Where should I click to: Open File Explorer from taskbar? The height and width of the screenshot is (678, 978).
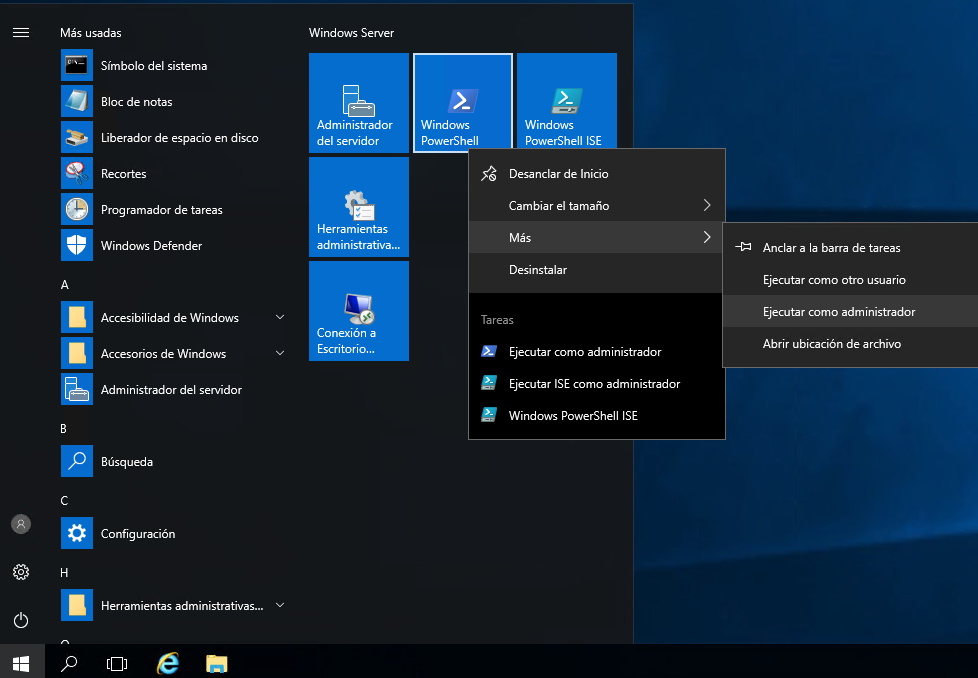click(x=216, y=664)
